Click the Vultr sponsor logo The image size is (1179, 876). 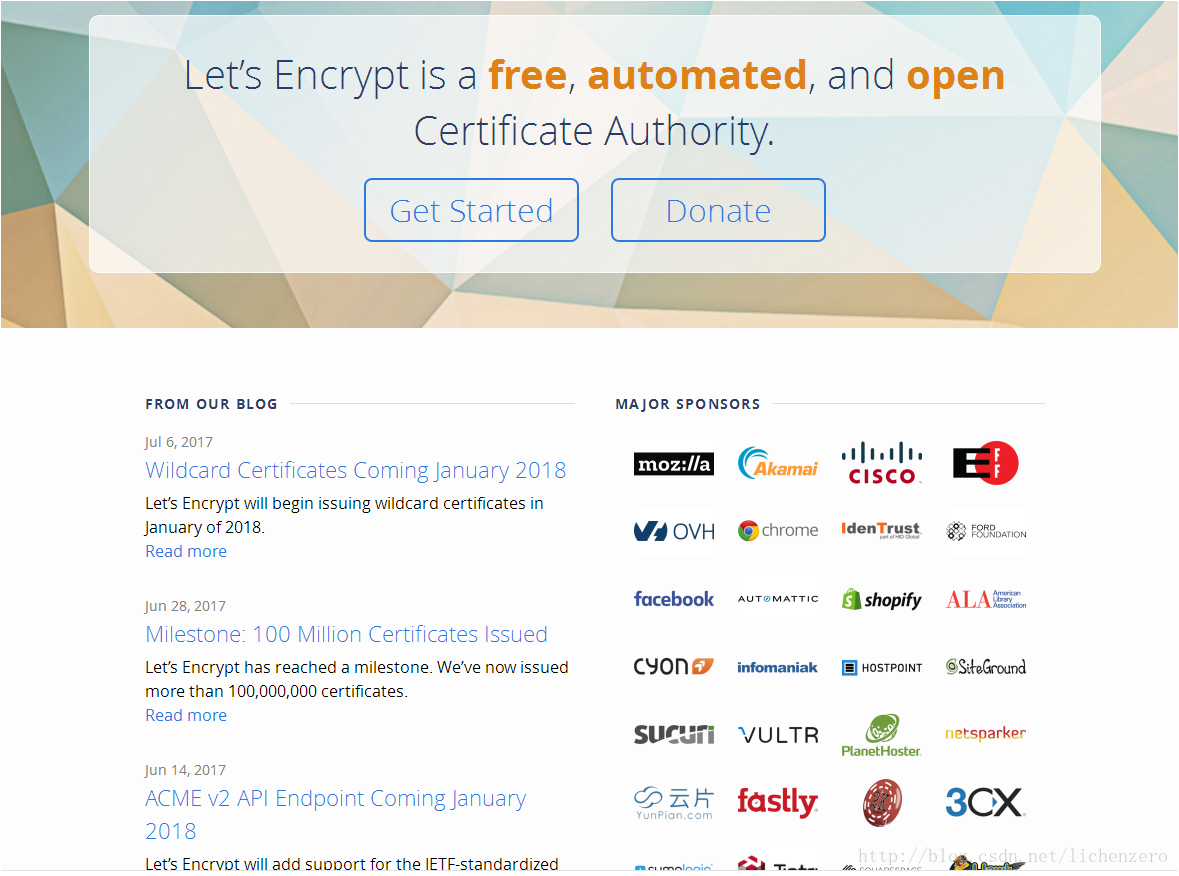(x=777, y=735)
